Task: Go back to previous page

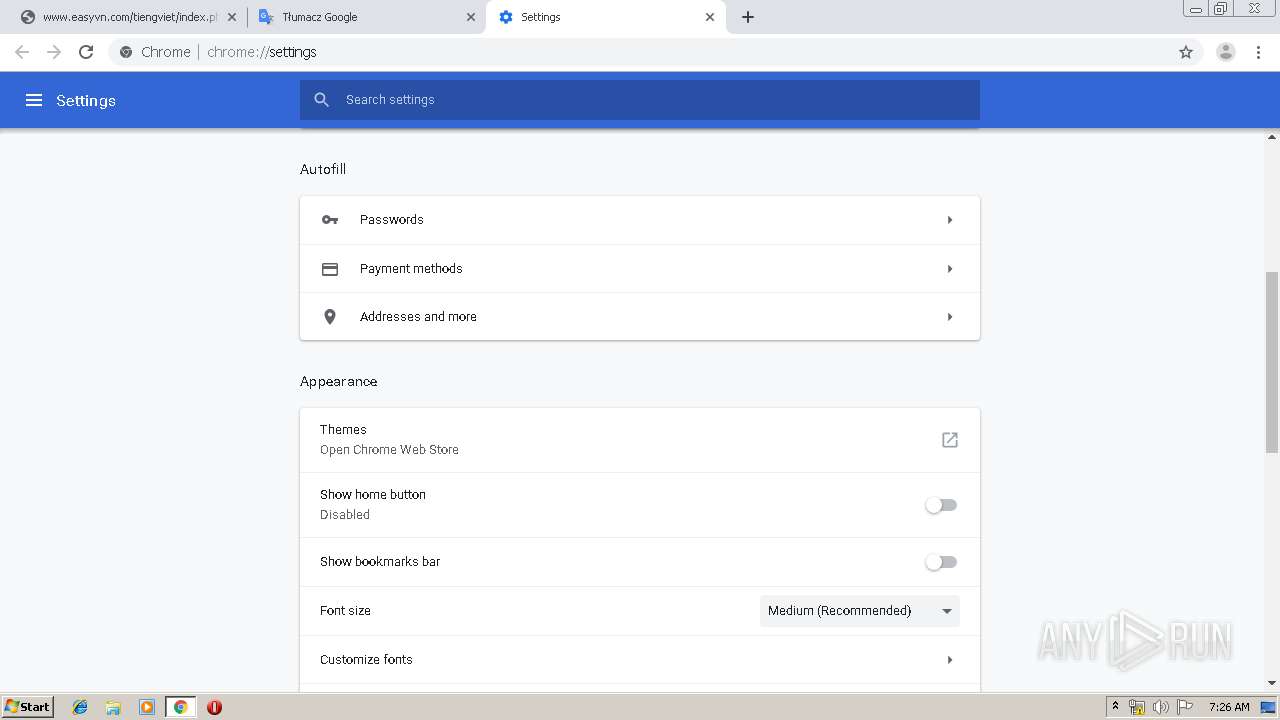Action: 22,52
